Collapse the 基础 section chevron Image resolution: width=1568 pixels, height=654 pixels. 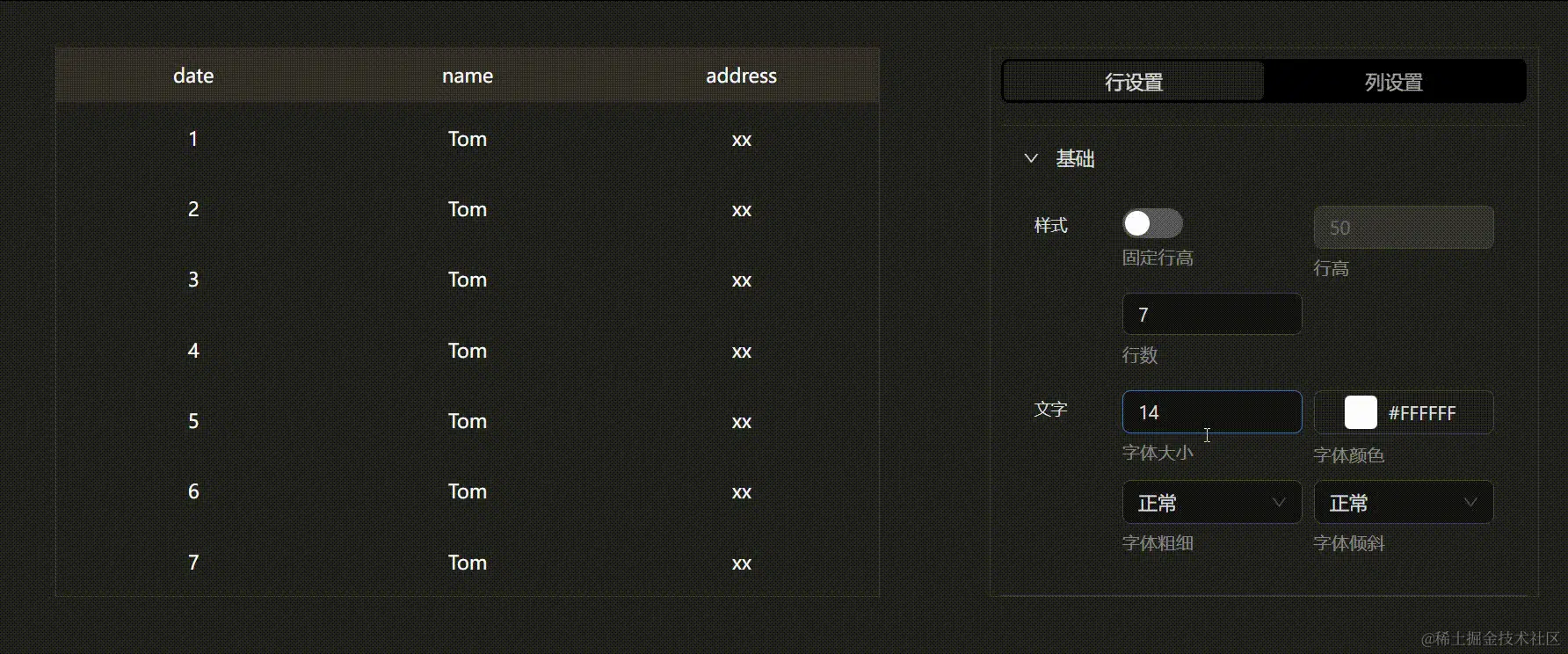(1030, 158)
